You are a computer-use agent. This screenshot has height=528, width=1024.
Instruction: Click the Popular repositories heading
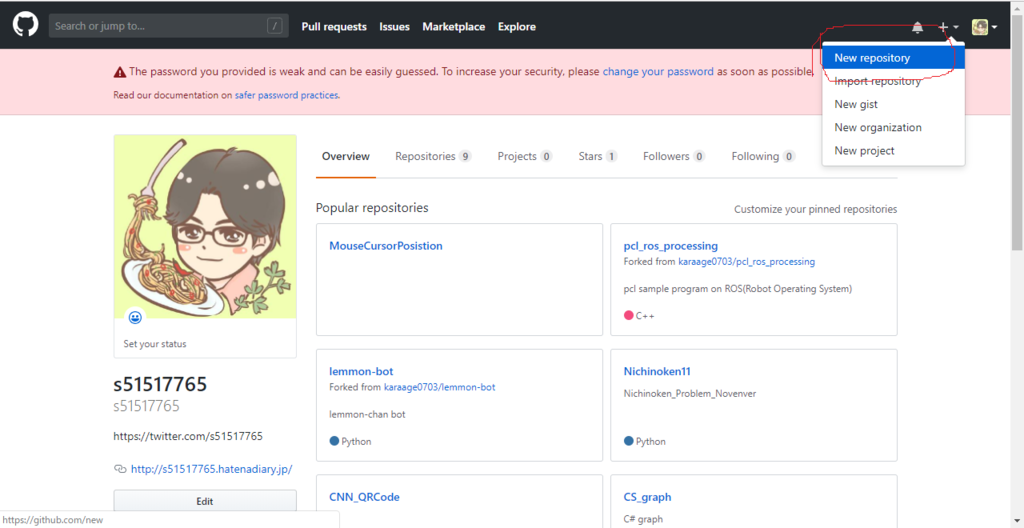[372, 208]
